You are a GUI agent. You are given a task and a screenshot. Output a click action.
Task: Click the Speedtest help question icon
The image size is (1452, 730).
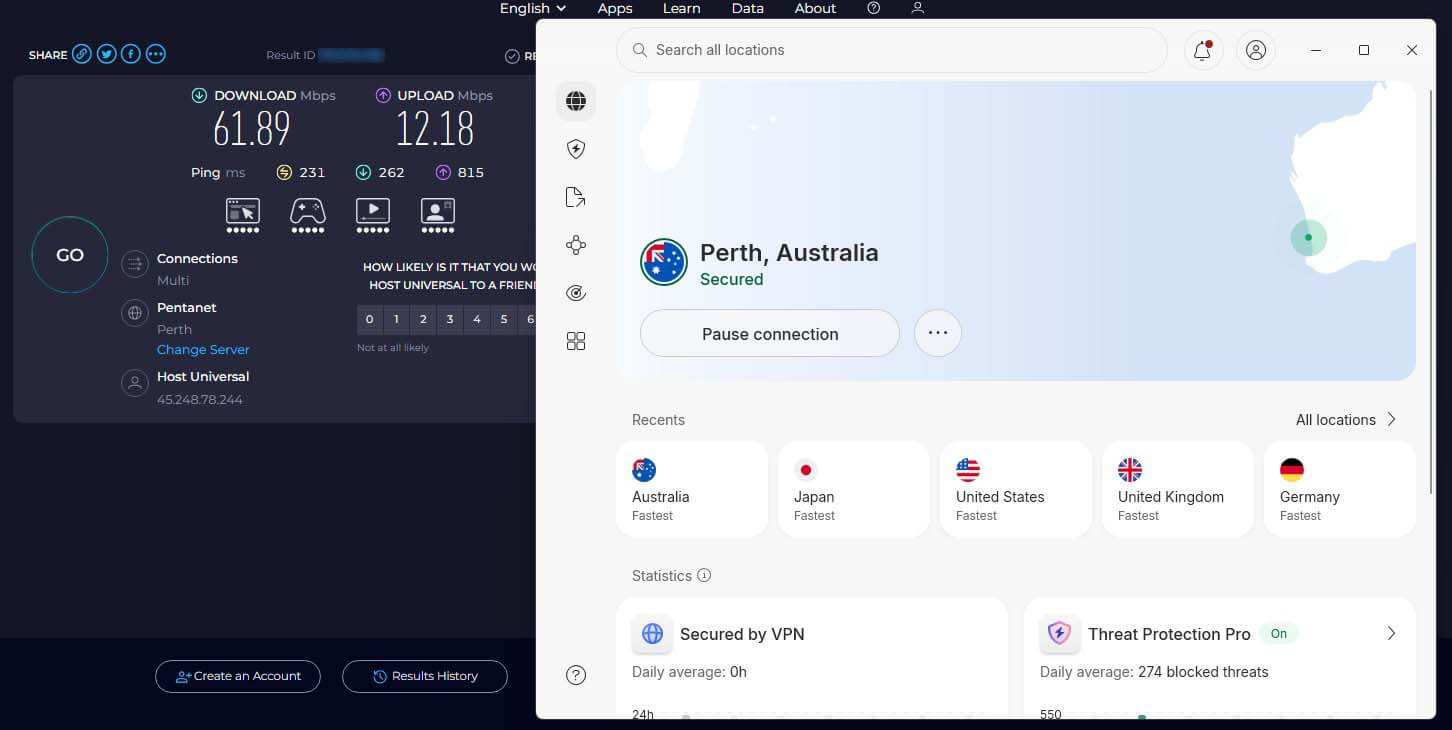tap(874, 8)
